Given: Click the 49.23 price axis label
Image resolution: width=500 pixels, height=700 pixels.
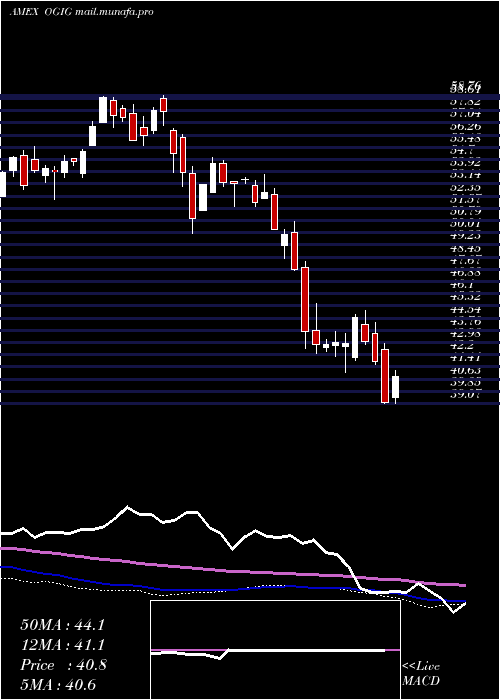Looking at the screenshot, I should coord(465,236).
